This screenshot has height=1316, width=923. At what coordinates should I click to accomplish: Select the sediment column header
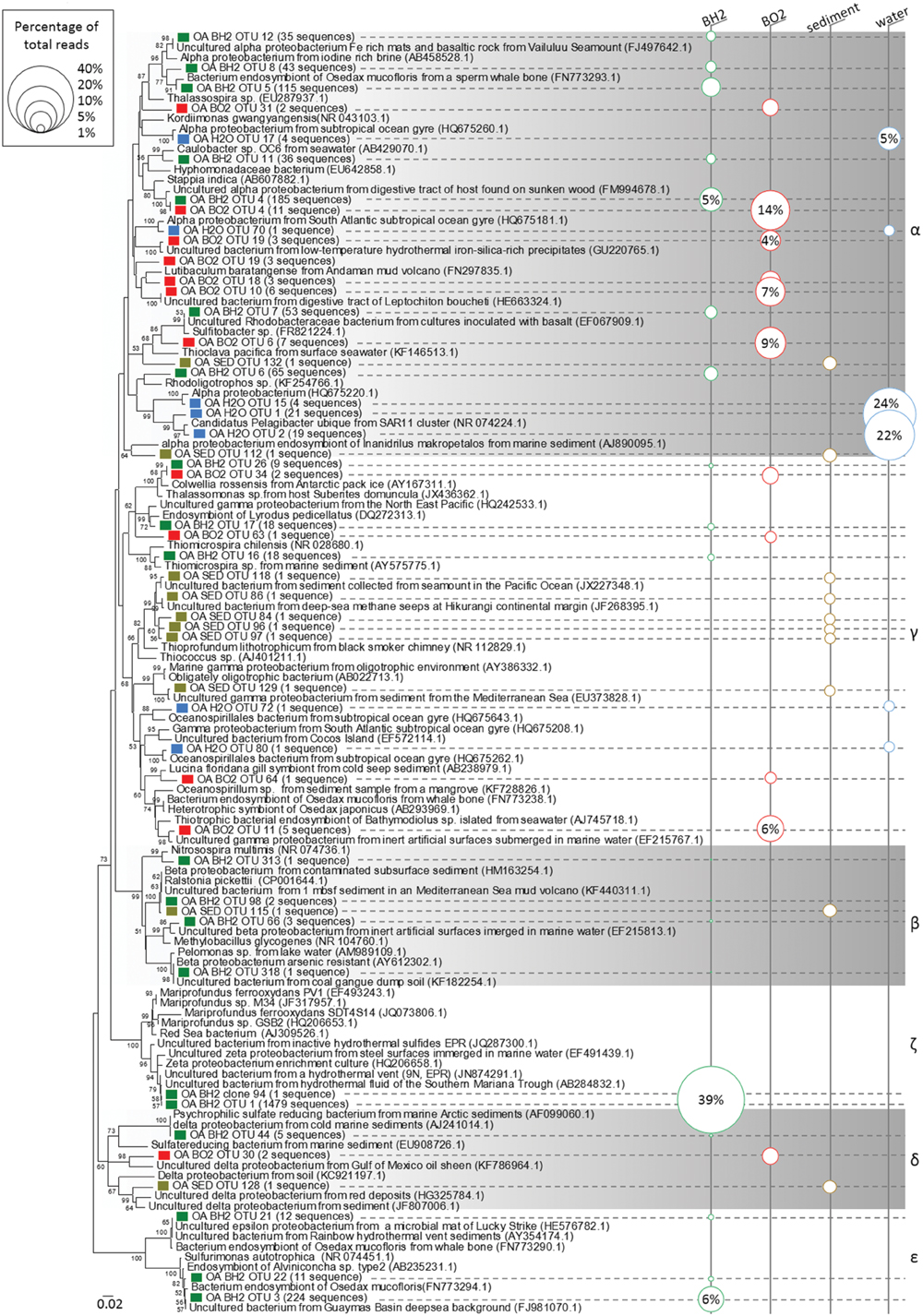tap(833, 17)
